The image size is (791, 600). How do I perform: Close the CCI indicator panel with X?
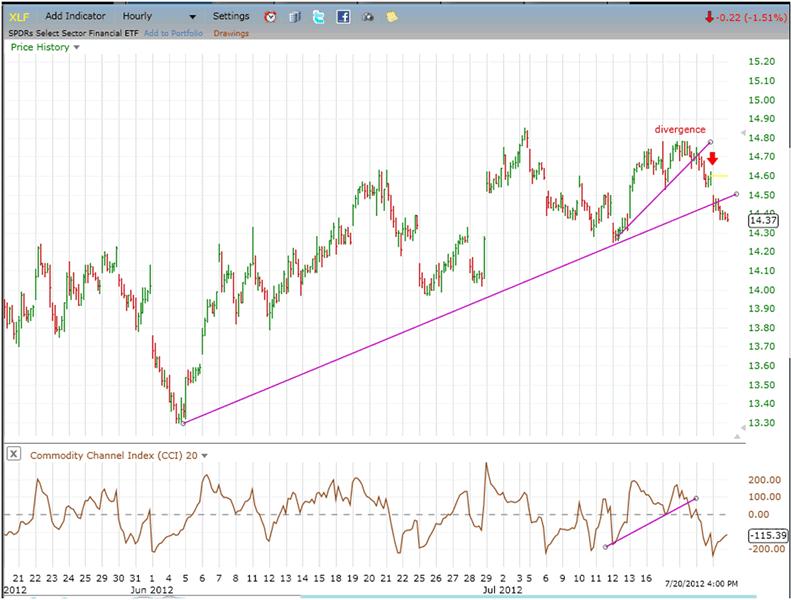pos(14,454)
